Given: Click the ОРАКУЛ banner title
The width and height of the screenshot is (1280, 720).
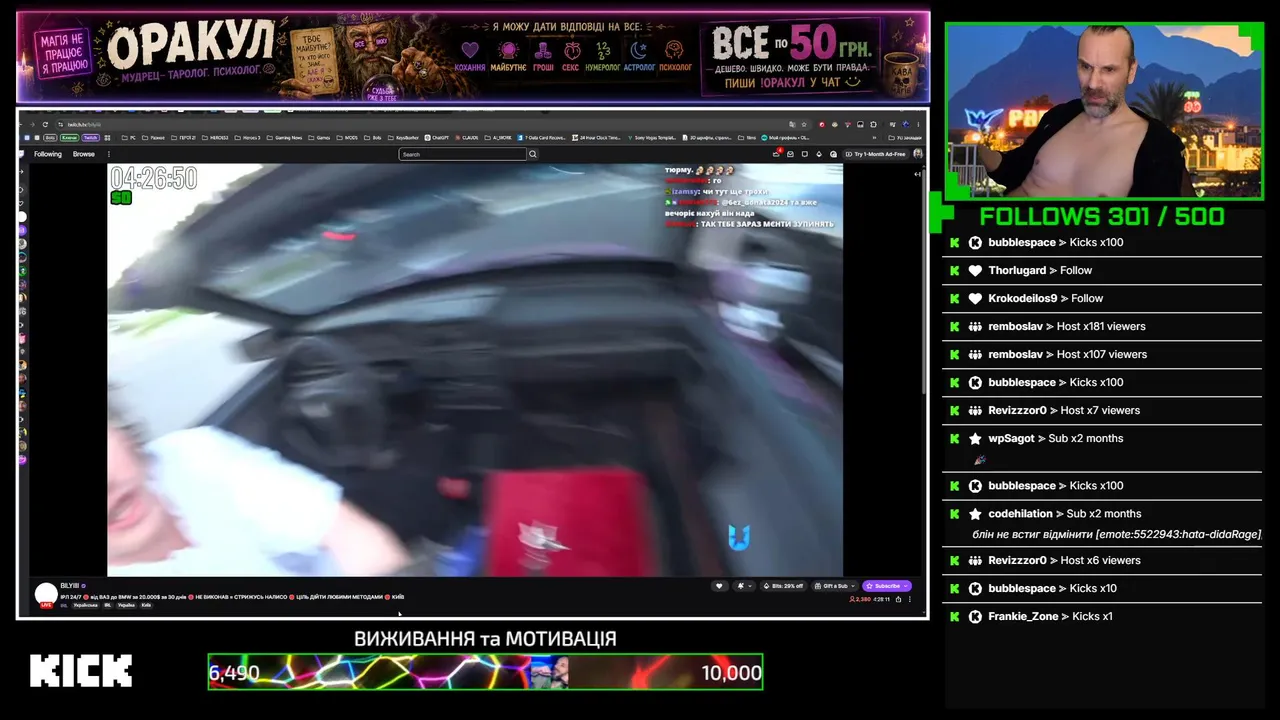Looking at the screenshot, I should (190, 44).
